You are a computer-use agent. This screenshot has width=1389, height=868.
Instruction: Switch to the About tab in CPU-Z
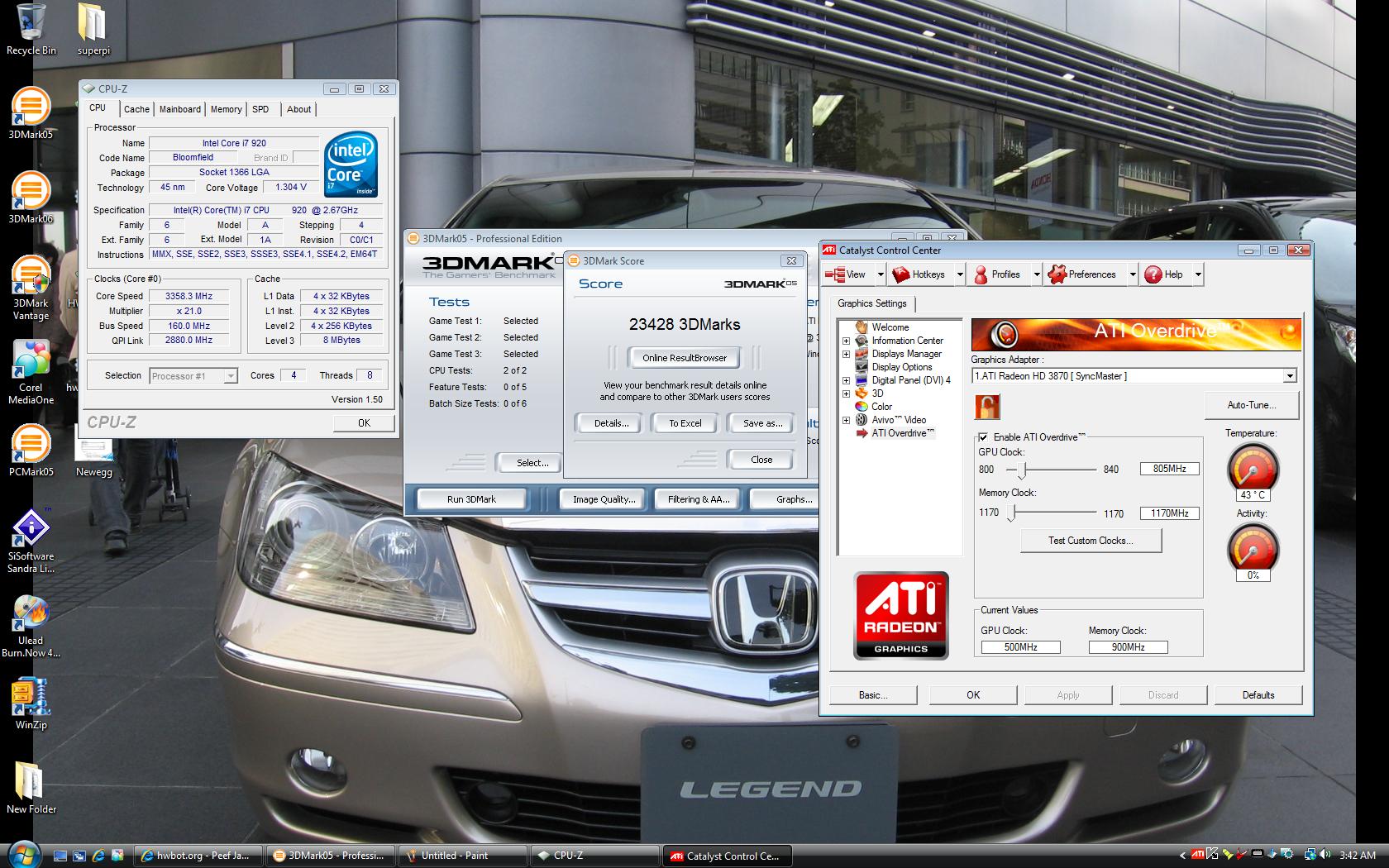pos(298,109)
